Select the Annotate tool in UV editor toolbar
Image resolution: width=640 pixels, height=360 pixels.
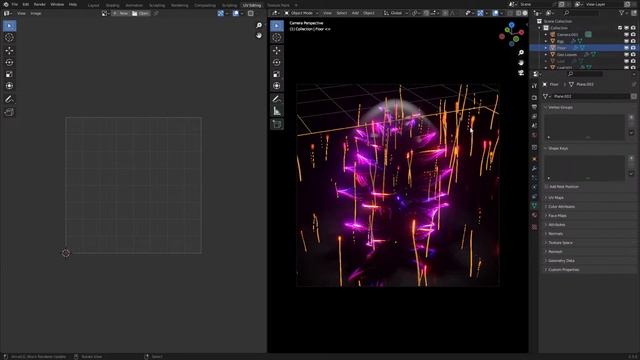click(9, 99)
